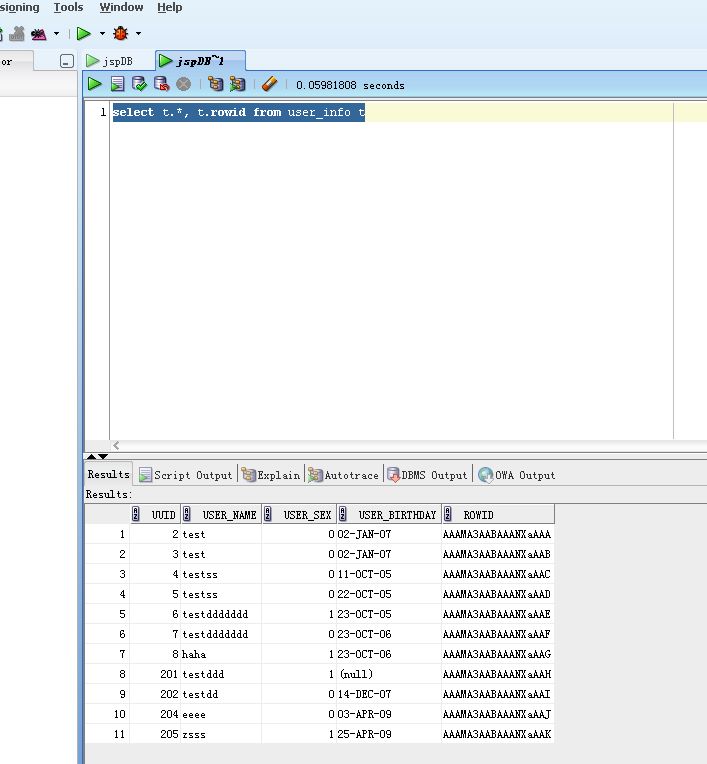Select the 'eeee' user name cell
This screenshot has height=764, width=707.
pos(221,714)
